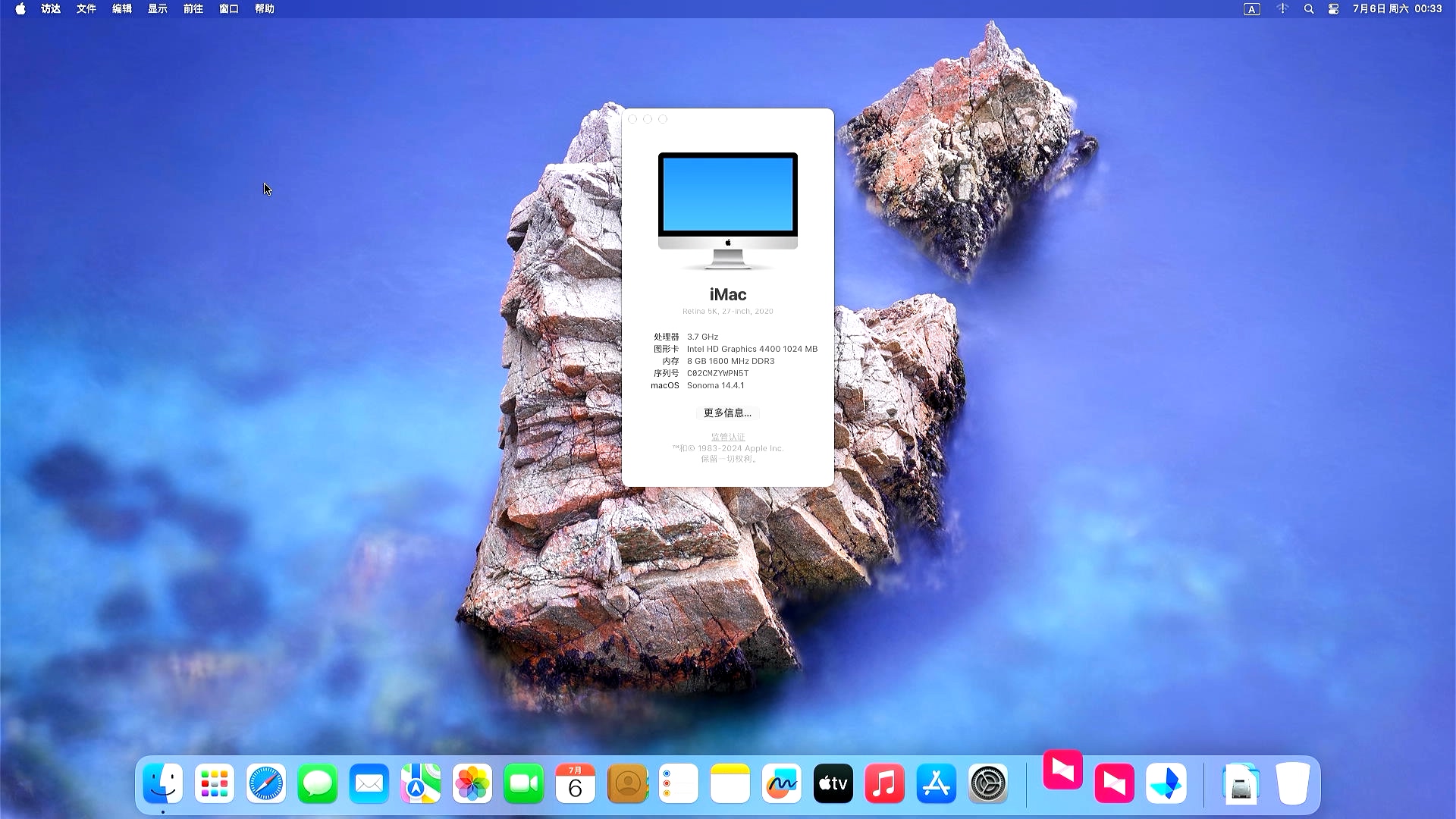Open Launchpad in the Dock
Viewport: 1456px width, 819px height.
pyautogui.click(x=215, y=784)
